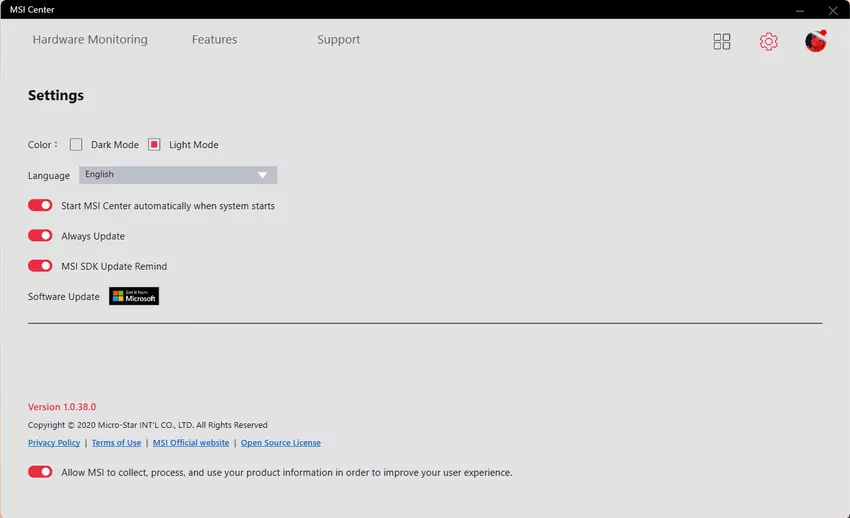Screen dimensions: 850x518
Task: Click the Terms of Use link
Action: click(116, 443)
